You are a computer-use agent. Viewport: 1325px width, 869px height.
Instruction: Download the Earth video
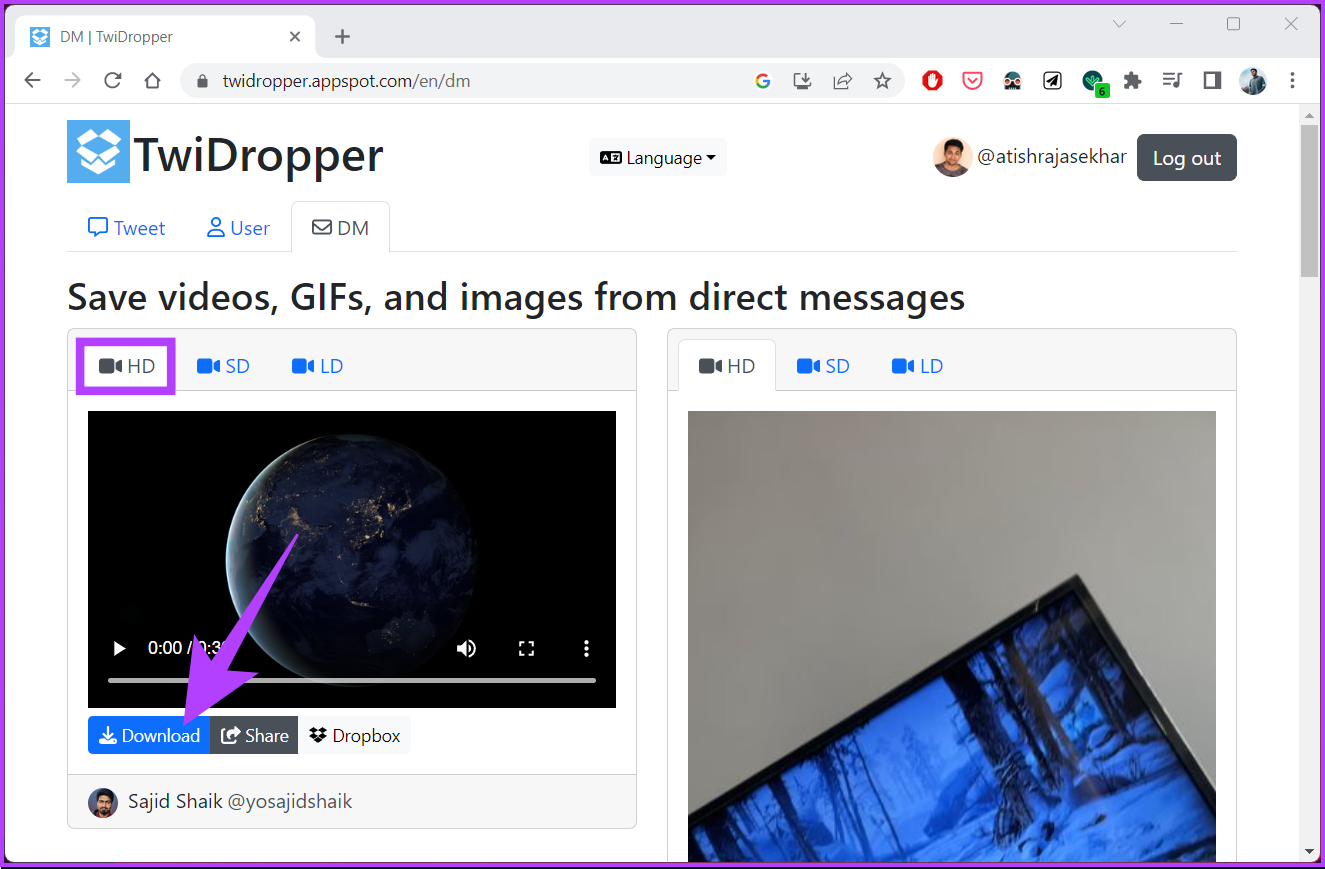[x=148, y=735]
